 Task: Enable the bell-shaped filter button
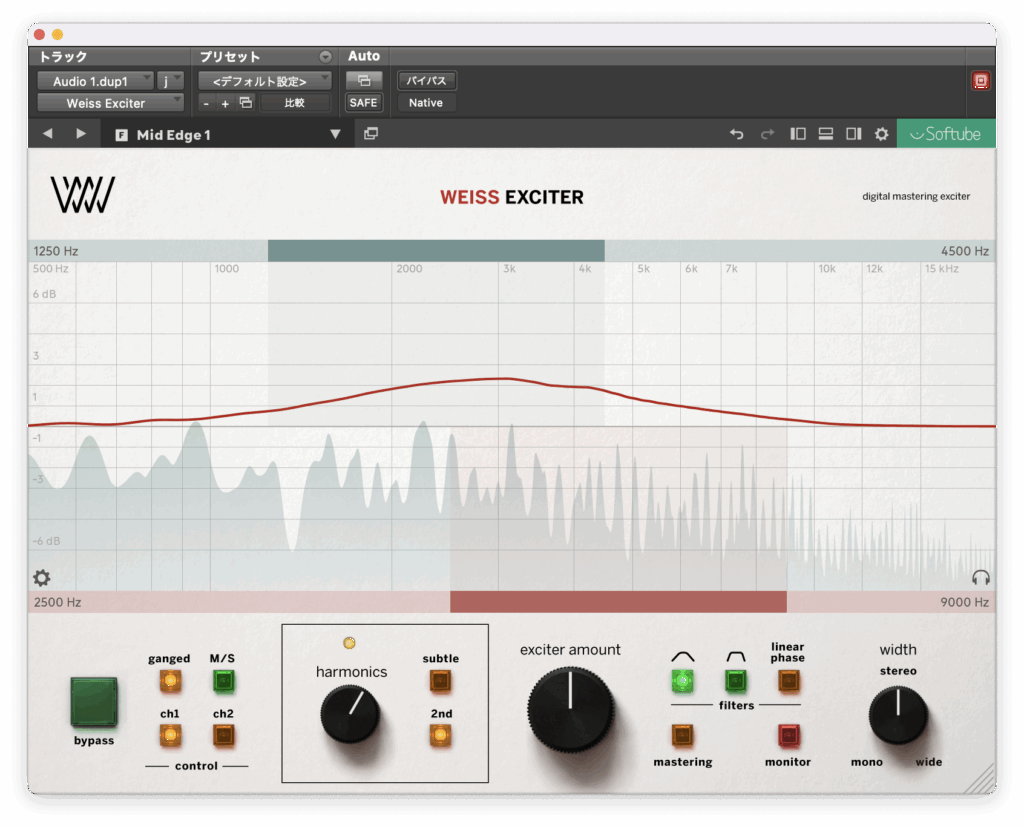click(682, 681)
